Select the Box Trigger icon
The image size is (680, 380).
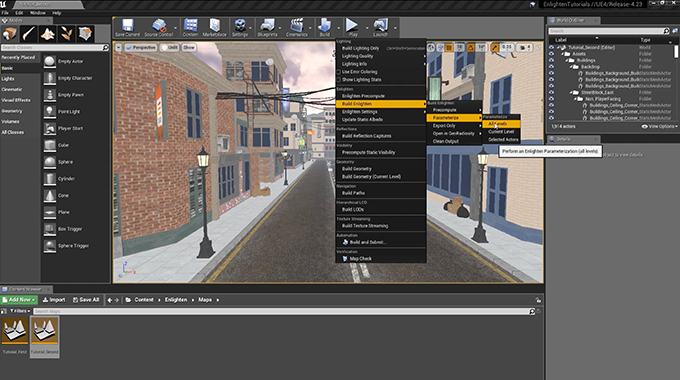click(x=50, y=229)
